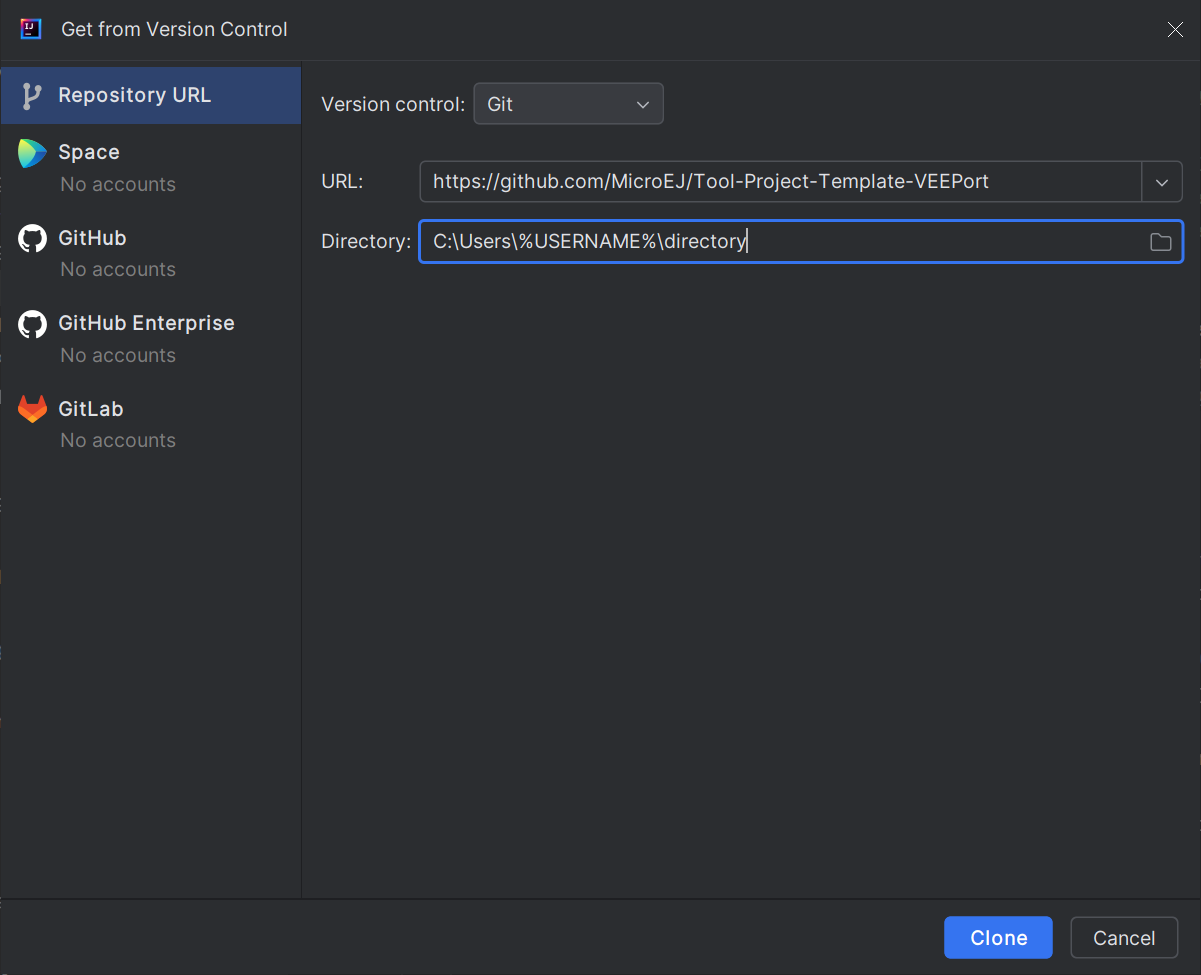The height and width of the screenshot is (975, 1201).
Task: Choose the GitLab section label
Action: click(x=91, y=409)
